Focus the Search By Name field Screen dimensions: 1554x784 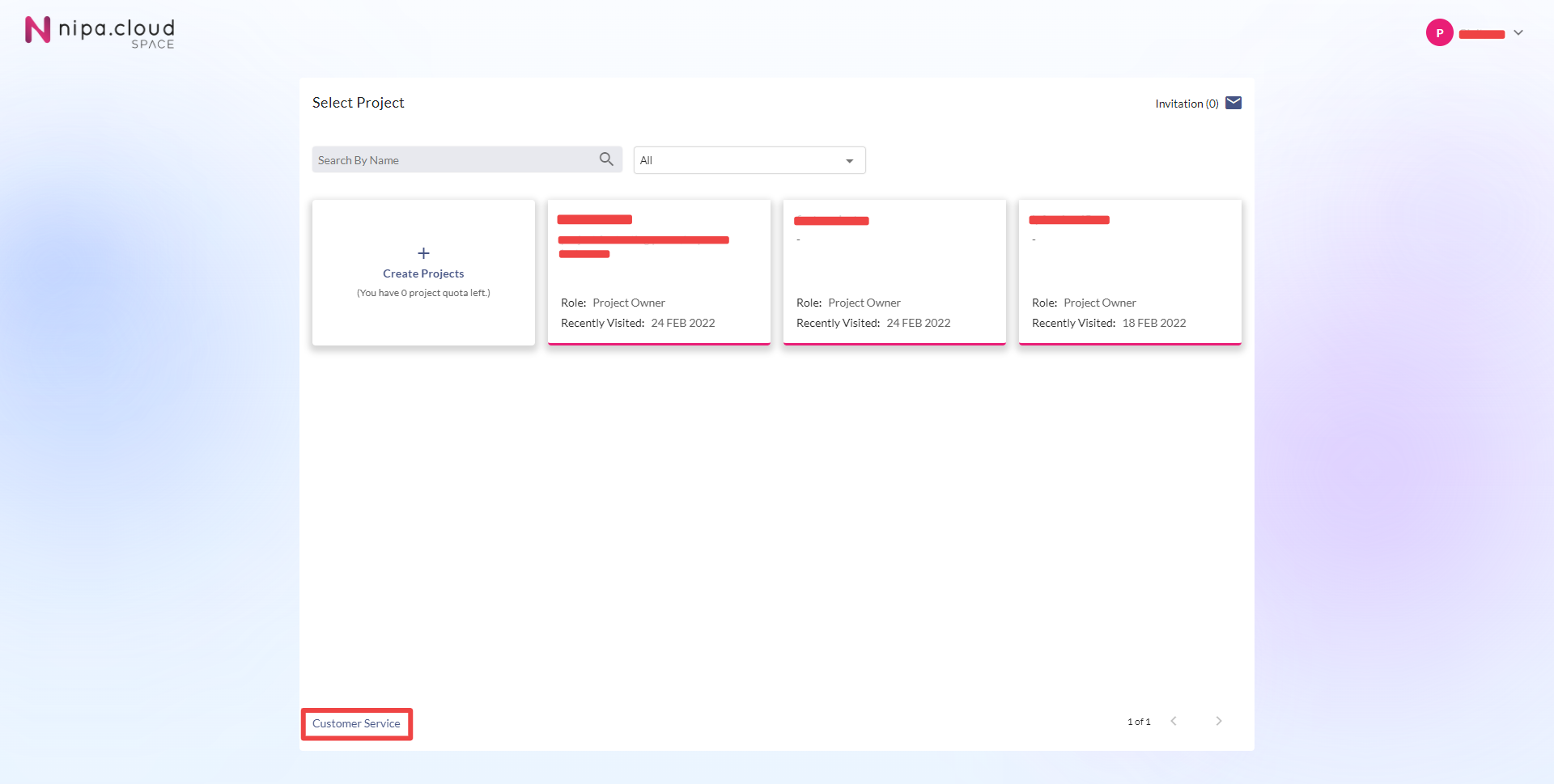coord(453,160)
